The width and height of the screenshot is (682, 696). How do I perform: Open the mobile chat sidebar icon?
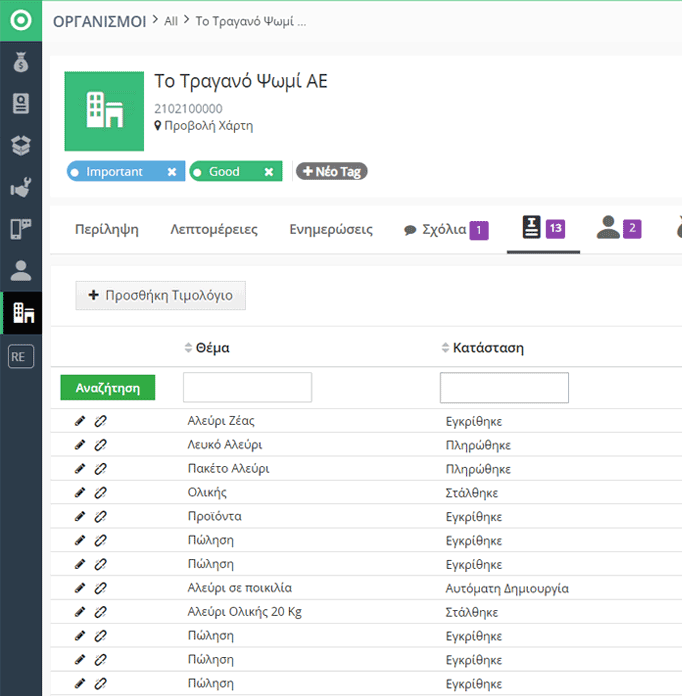pos(20,229)
